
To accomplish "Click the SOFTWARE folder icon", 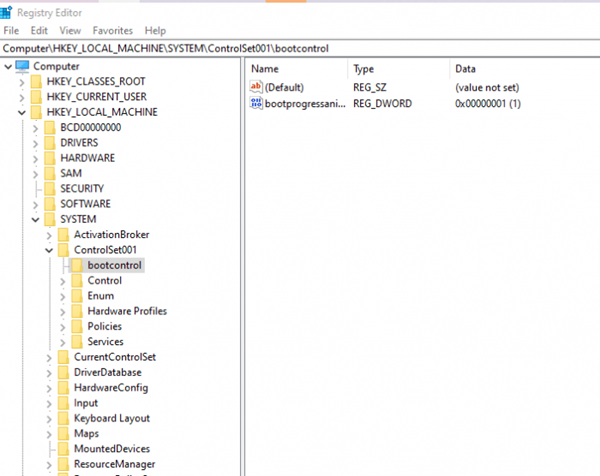I will (50, 204).
